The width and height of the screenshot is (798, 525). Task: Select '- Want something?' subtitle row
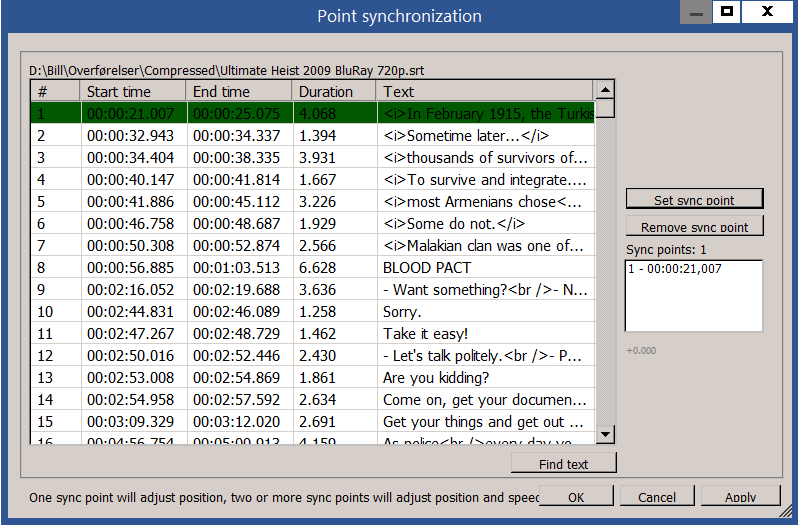312,289
